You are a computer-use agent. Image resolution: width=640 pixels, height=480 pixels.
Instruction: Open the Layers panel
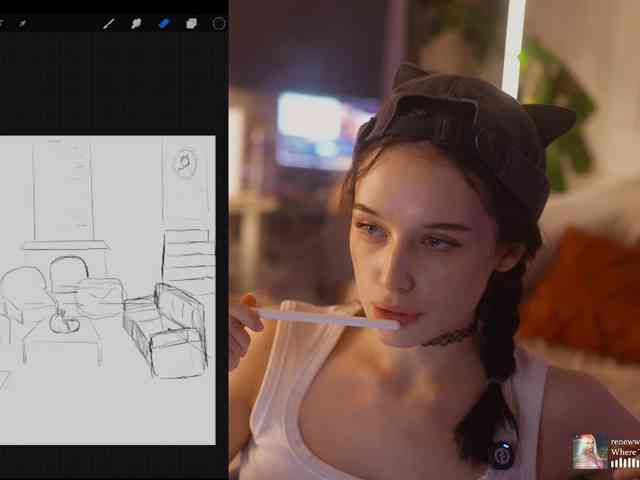(x=191, y=24)
